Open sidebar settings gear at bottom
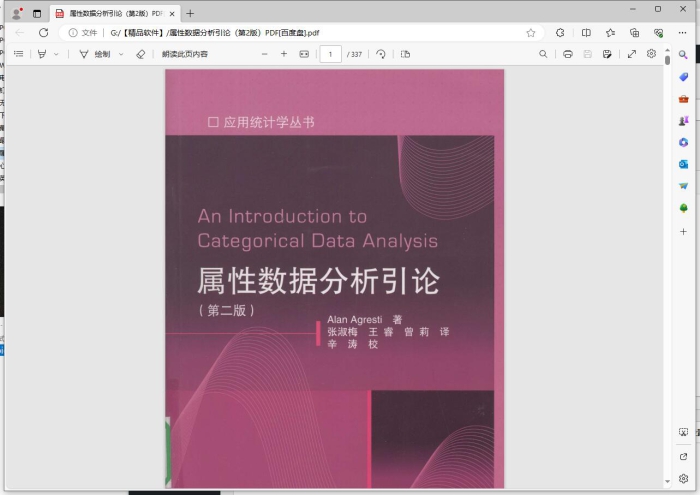 click(x=683, y=478)
